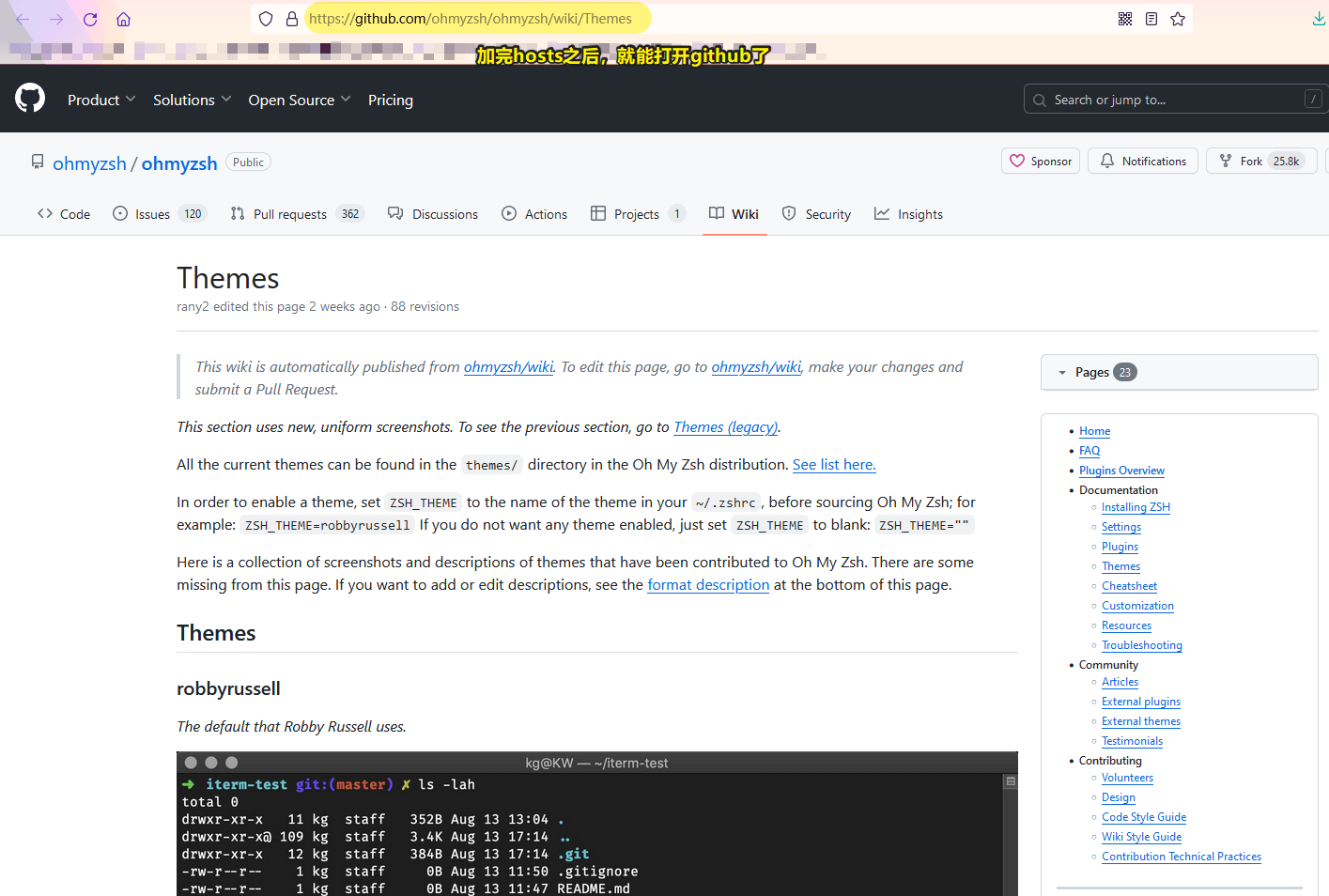1329x896 pixels.
Task: Open the Discussions tab
Action: pos(433,214)
